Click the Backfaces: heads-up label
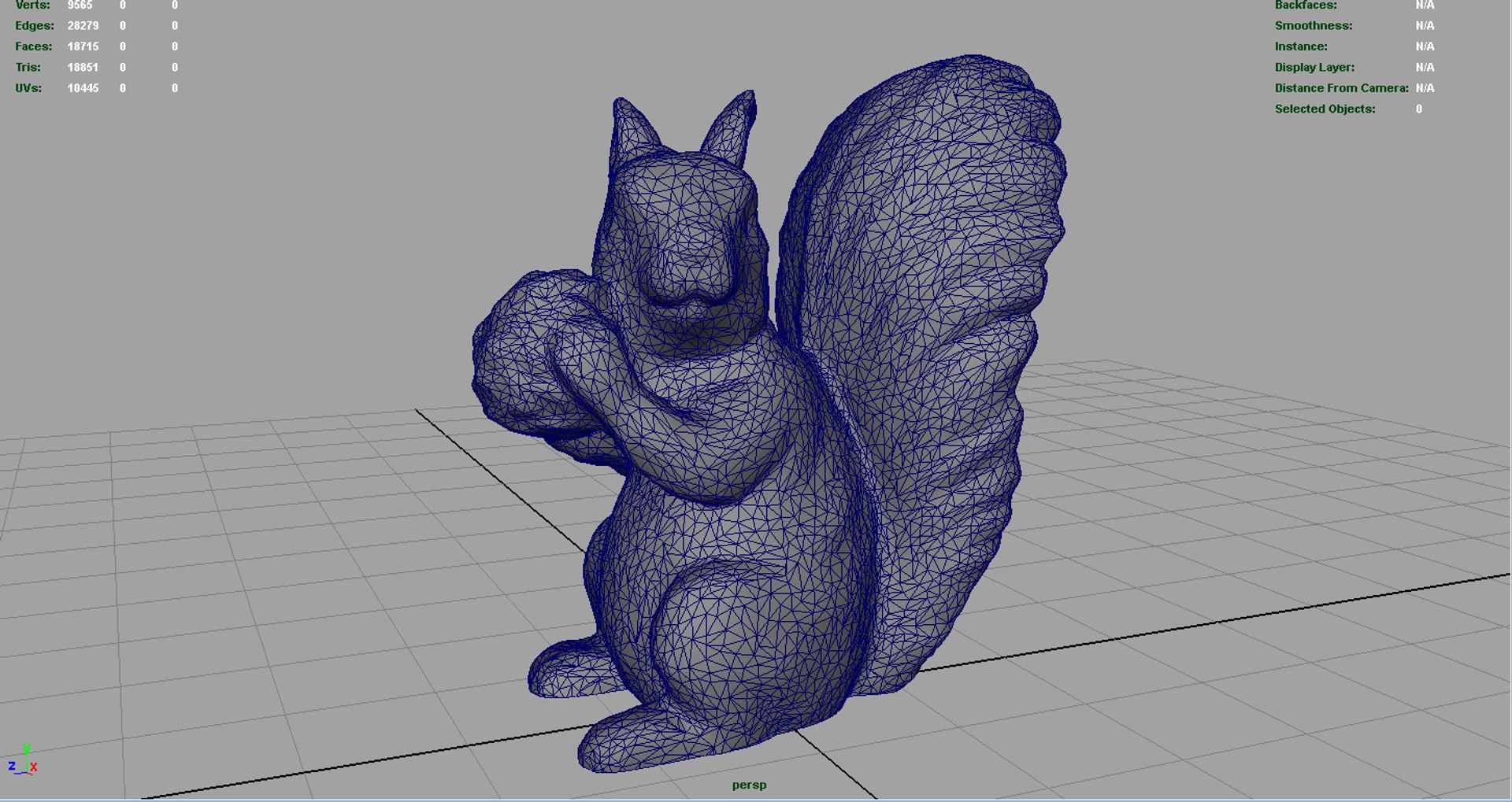The width and height of the screenshot is (1512, 802). (x=1306, y=5)
